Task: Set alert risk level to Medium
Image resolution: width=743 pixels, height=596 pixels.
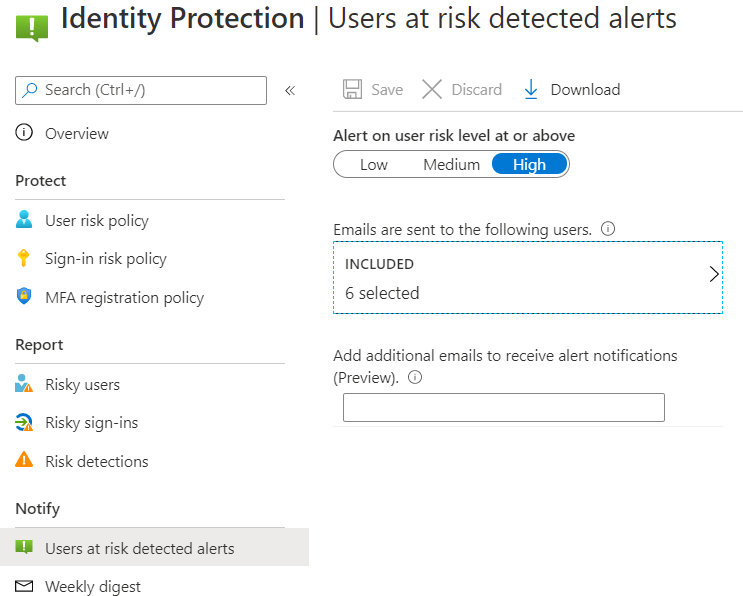Action: tap(452, 164)
